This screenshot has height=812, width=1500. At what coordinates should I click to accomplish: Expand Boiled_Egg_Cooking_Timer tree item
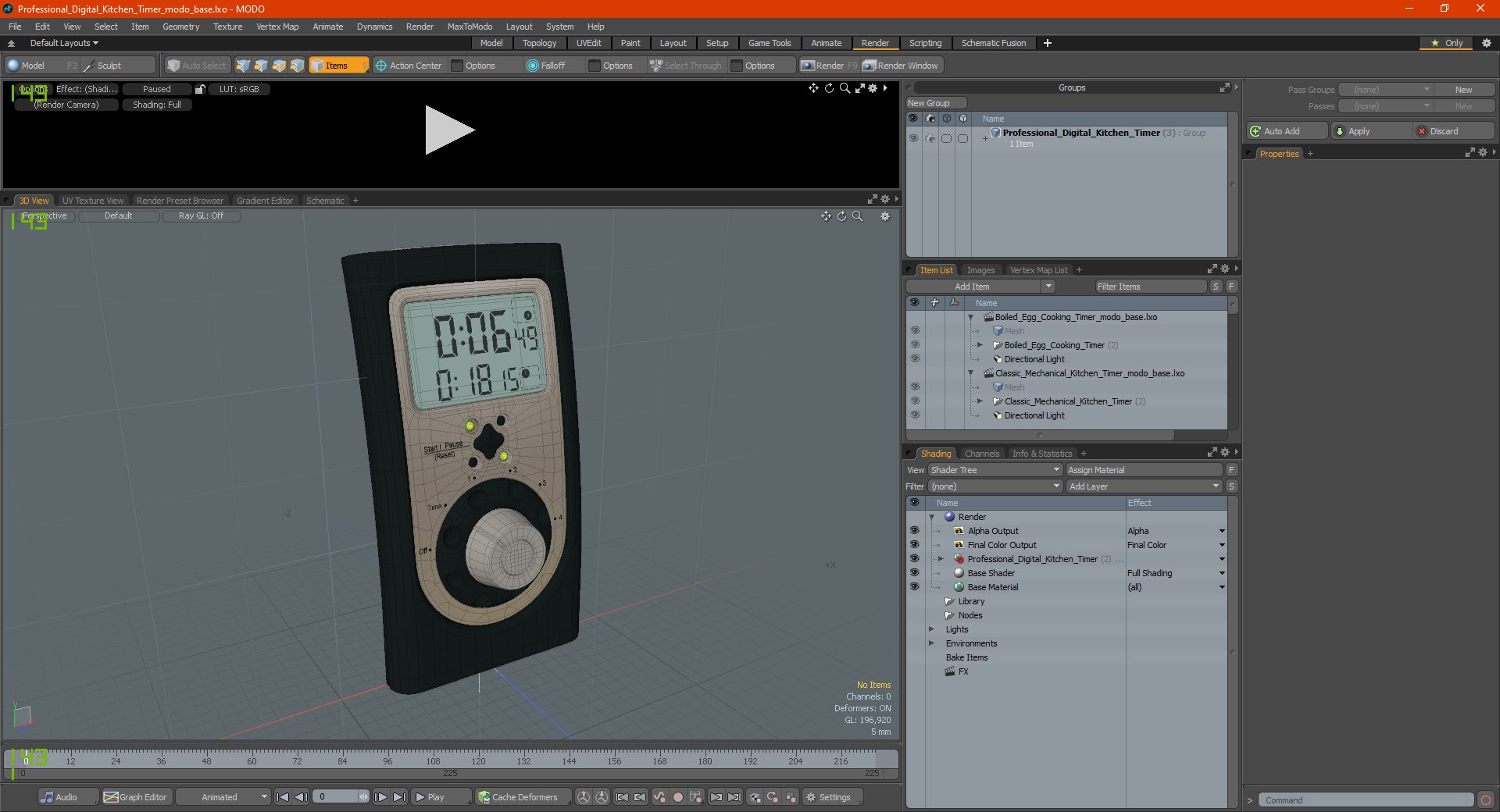pyautogui.click(x=980, y=345)
